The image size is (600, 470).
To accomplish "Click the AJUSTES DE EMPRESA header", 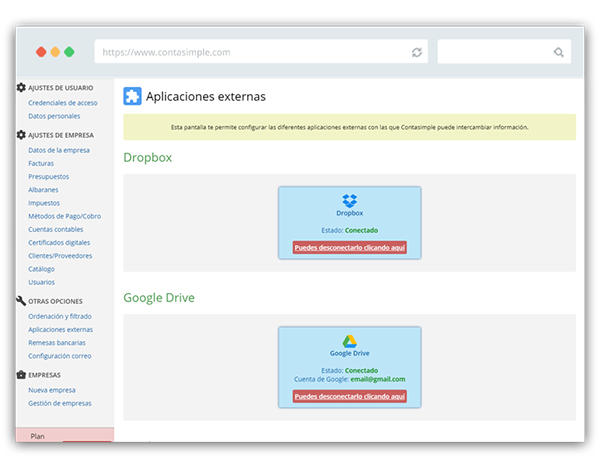I will pyautogui.click(x=61, y=135).
